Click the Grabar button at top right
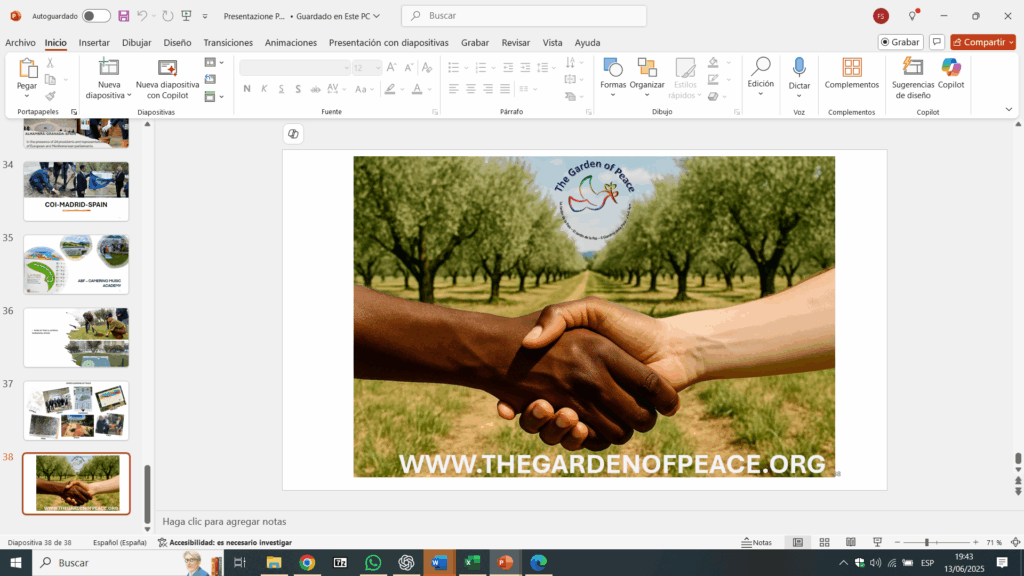Screen dimensions: 1024x576 coord(900,42)
